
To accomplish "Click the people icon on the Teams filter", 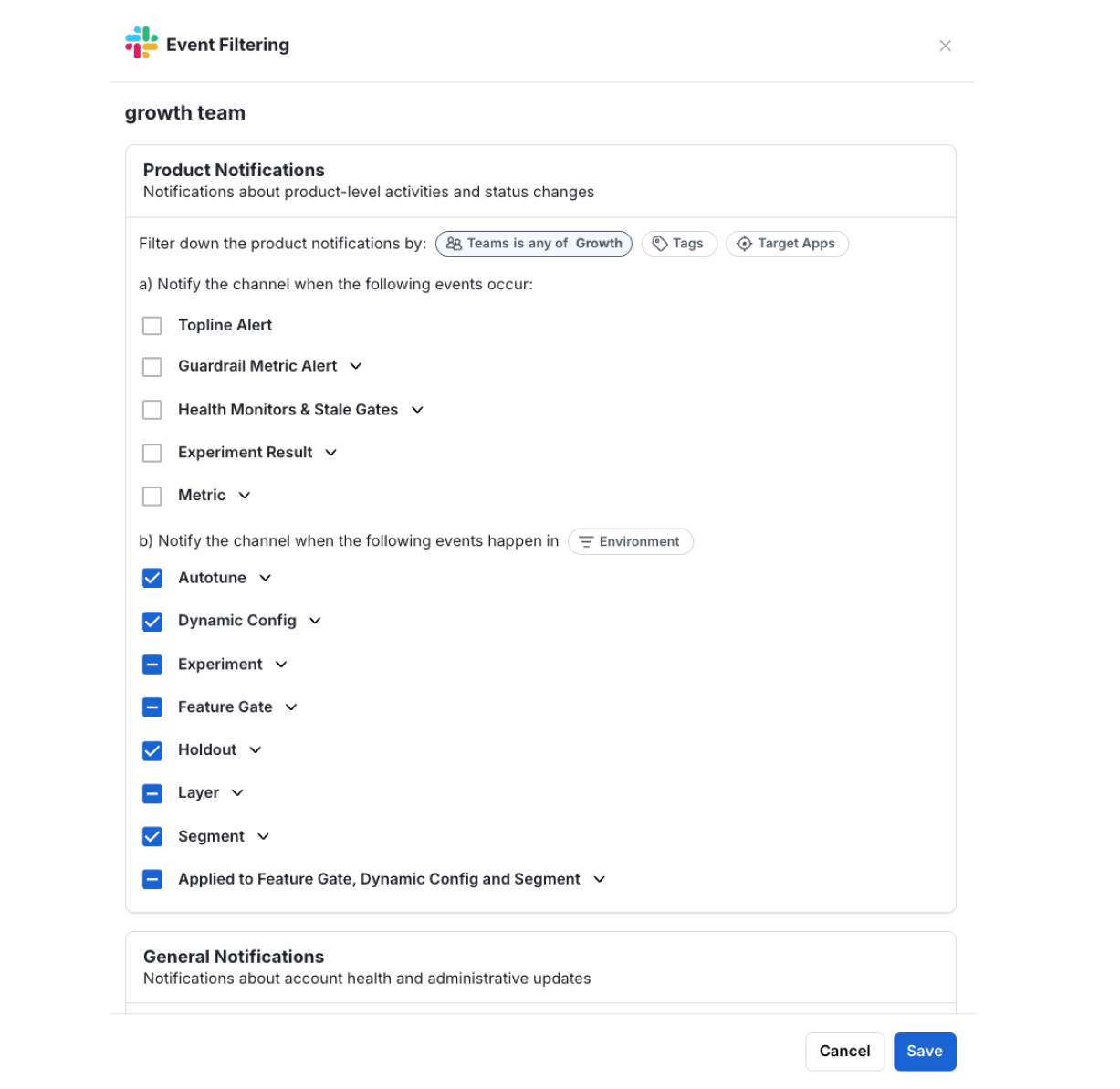I will [453, 244].
